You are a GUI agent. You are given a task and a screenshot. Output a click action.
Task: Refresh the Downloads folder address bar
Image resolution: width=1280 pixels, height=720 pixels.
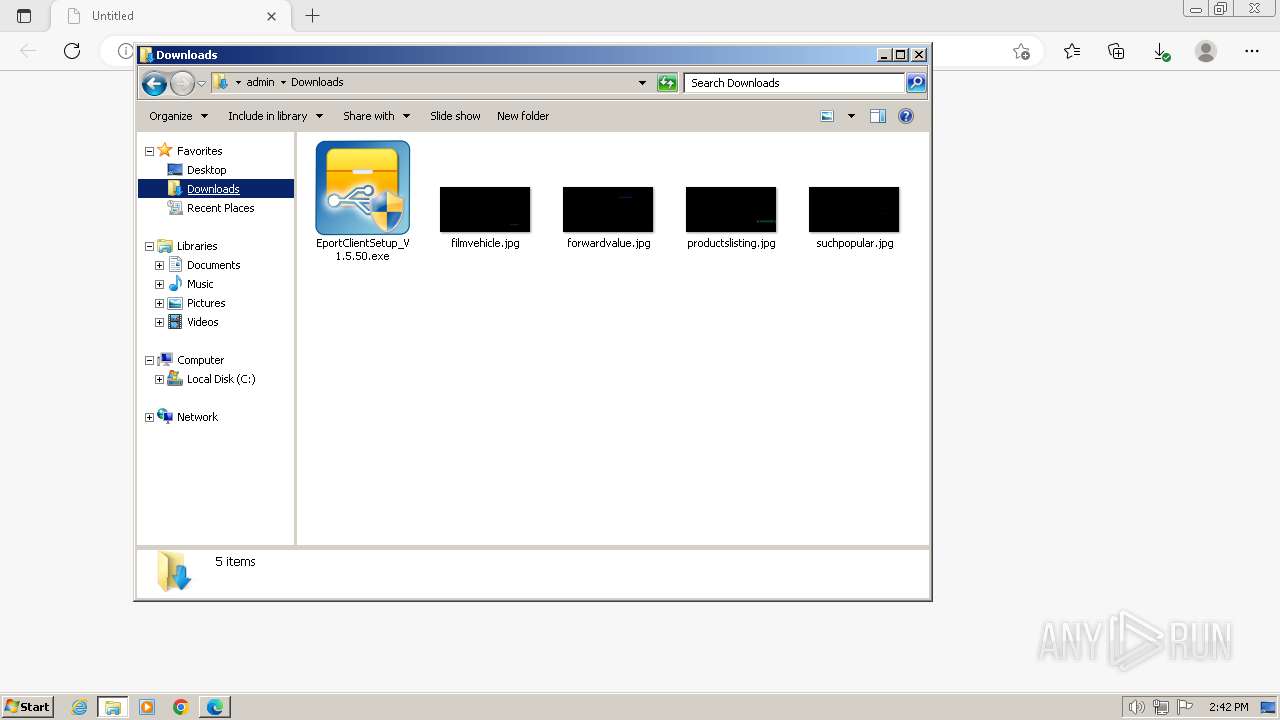(x=667, y=83)
